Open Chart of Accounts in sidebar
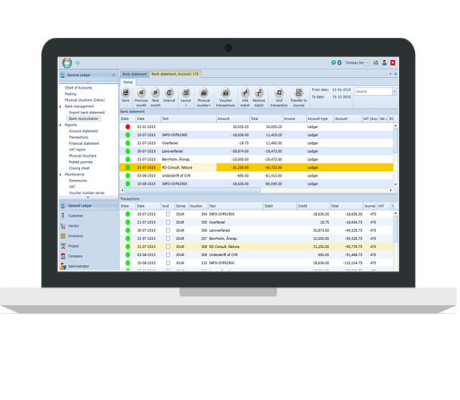Viewport: 460px width, 400px height. (x=78, y=88)
